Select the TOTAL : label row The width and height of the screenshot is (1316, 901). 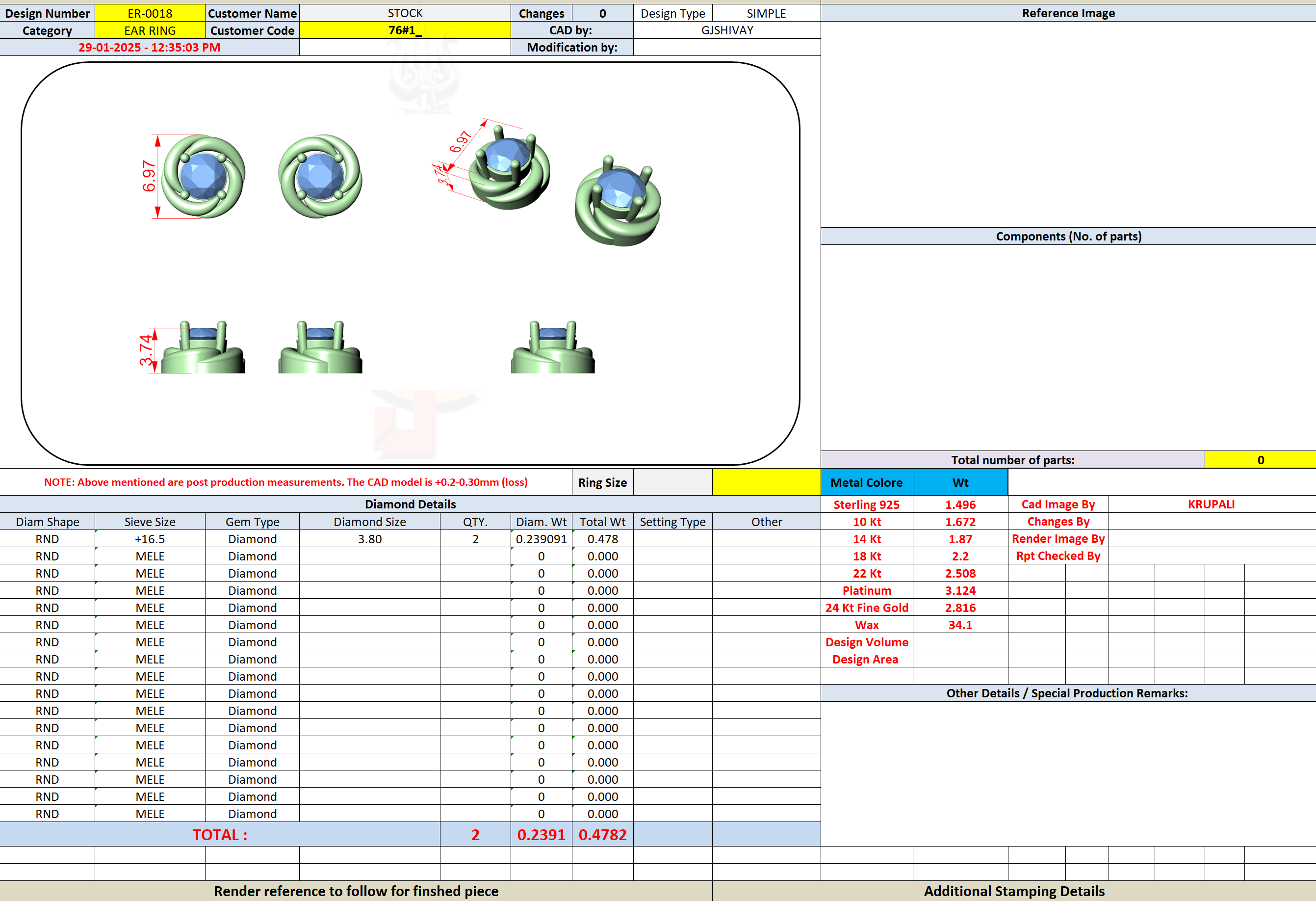(220, 835)
